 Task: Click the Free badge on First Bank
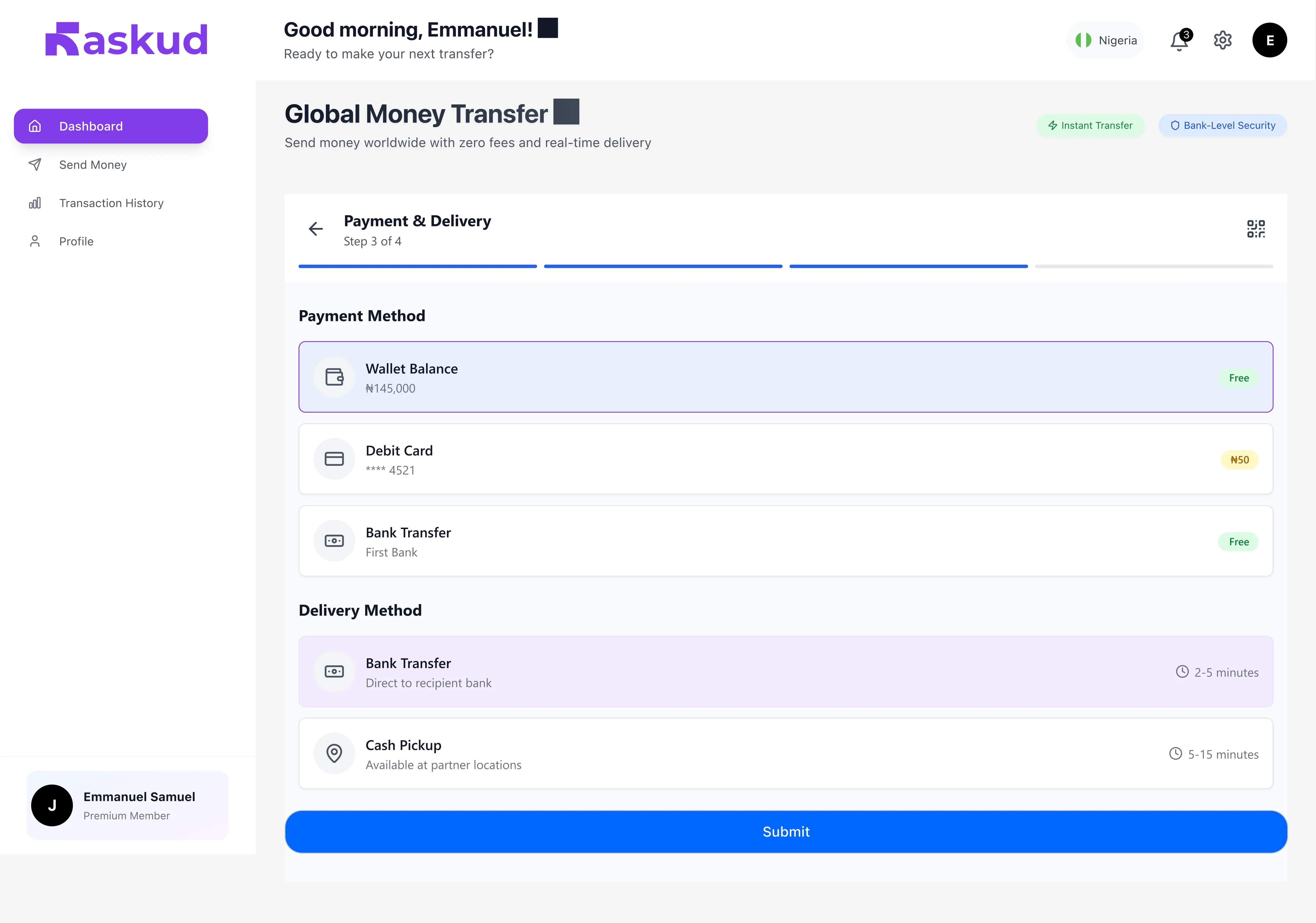[x=1239, y=542]
